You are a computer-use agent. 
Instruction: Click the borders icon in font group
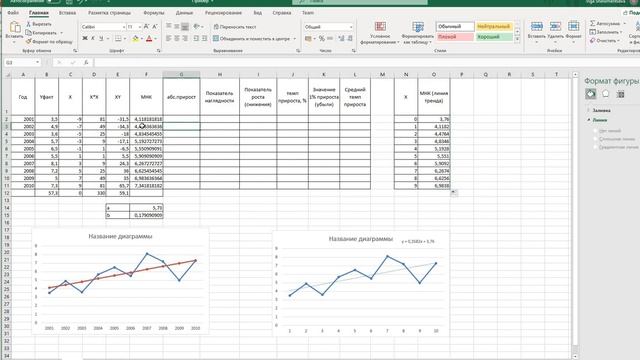pyautogui.click(x=118, y=38)
